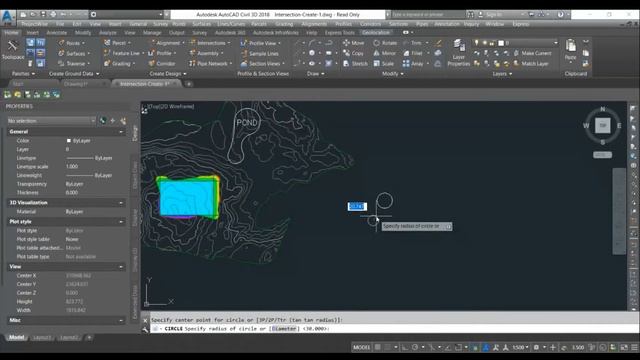
Task: Open the Intersections dropdown
Action: coord(210,43)
